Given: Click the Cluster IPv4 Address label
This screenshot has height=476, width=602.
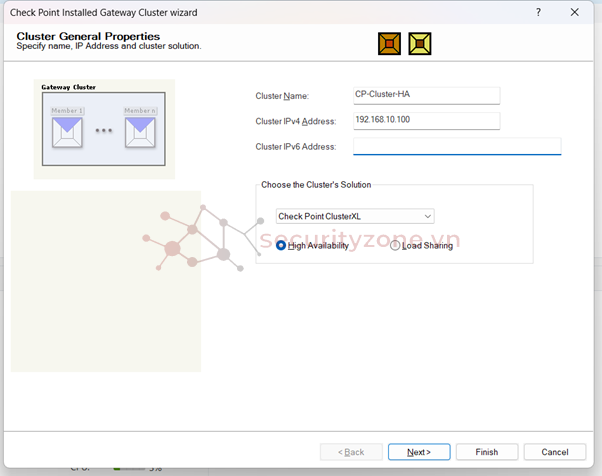Looking at the screenshot, I should pyautogui.click(x=296, y=121).
